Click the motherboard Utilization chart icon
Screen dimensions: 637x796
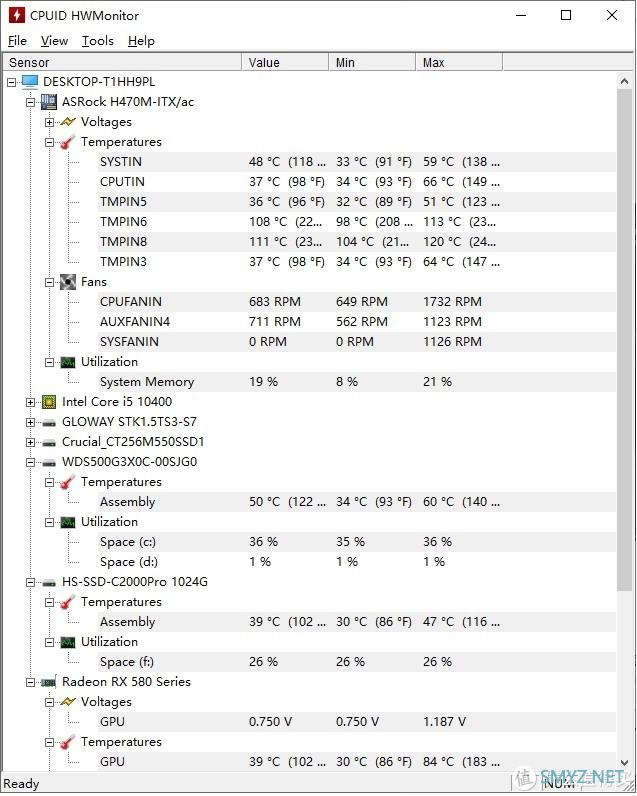tap(68, 362)
